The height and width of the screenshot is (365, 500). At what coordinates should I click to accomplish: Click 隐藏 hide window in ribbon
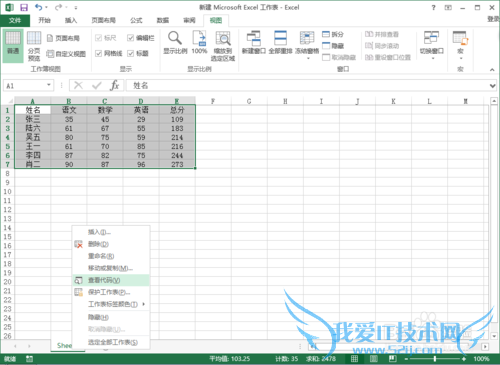pos(333,46)
